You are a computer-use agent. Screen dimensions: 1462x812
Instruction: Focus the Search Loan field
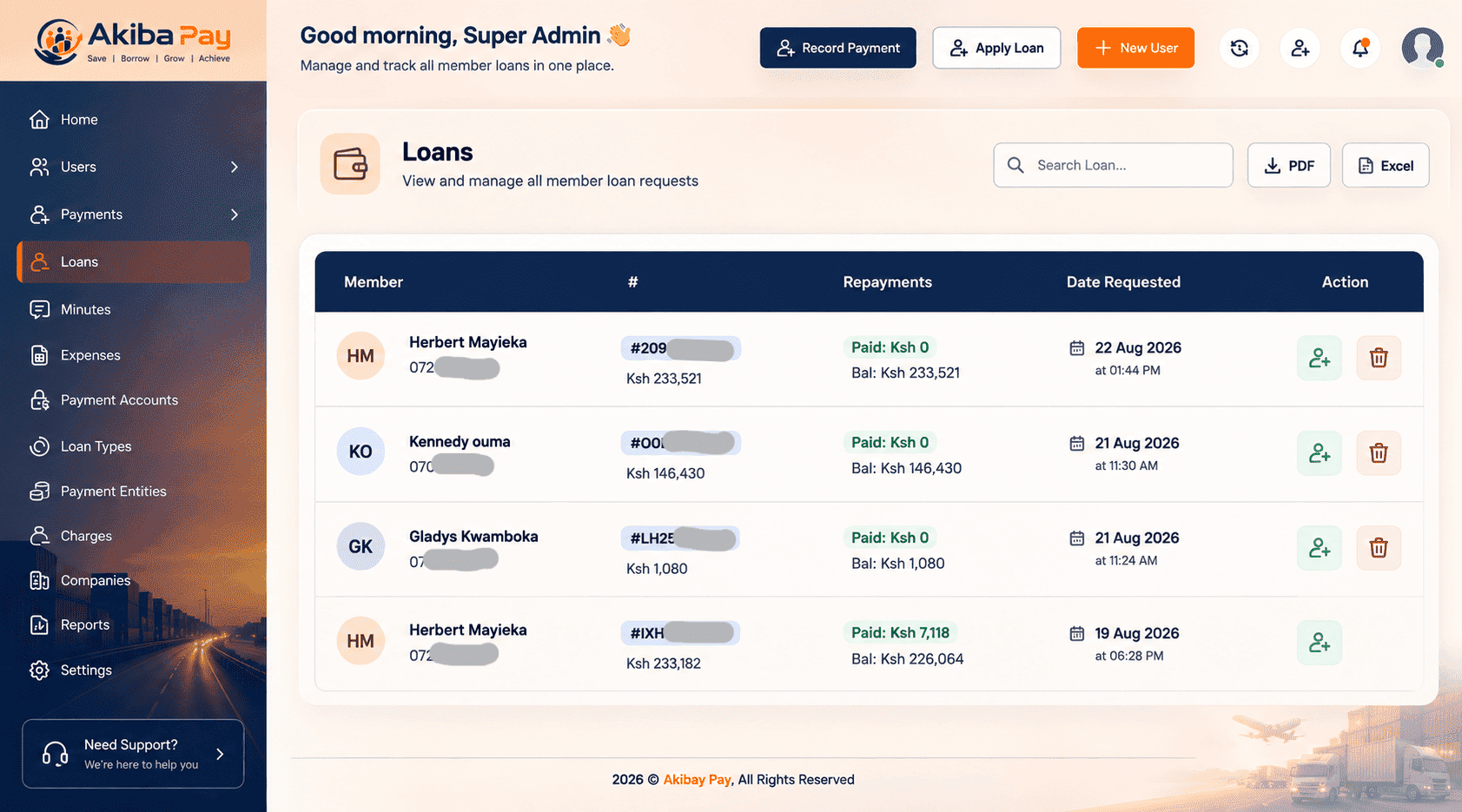click(x=1113, y=165)
